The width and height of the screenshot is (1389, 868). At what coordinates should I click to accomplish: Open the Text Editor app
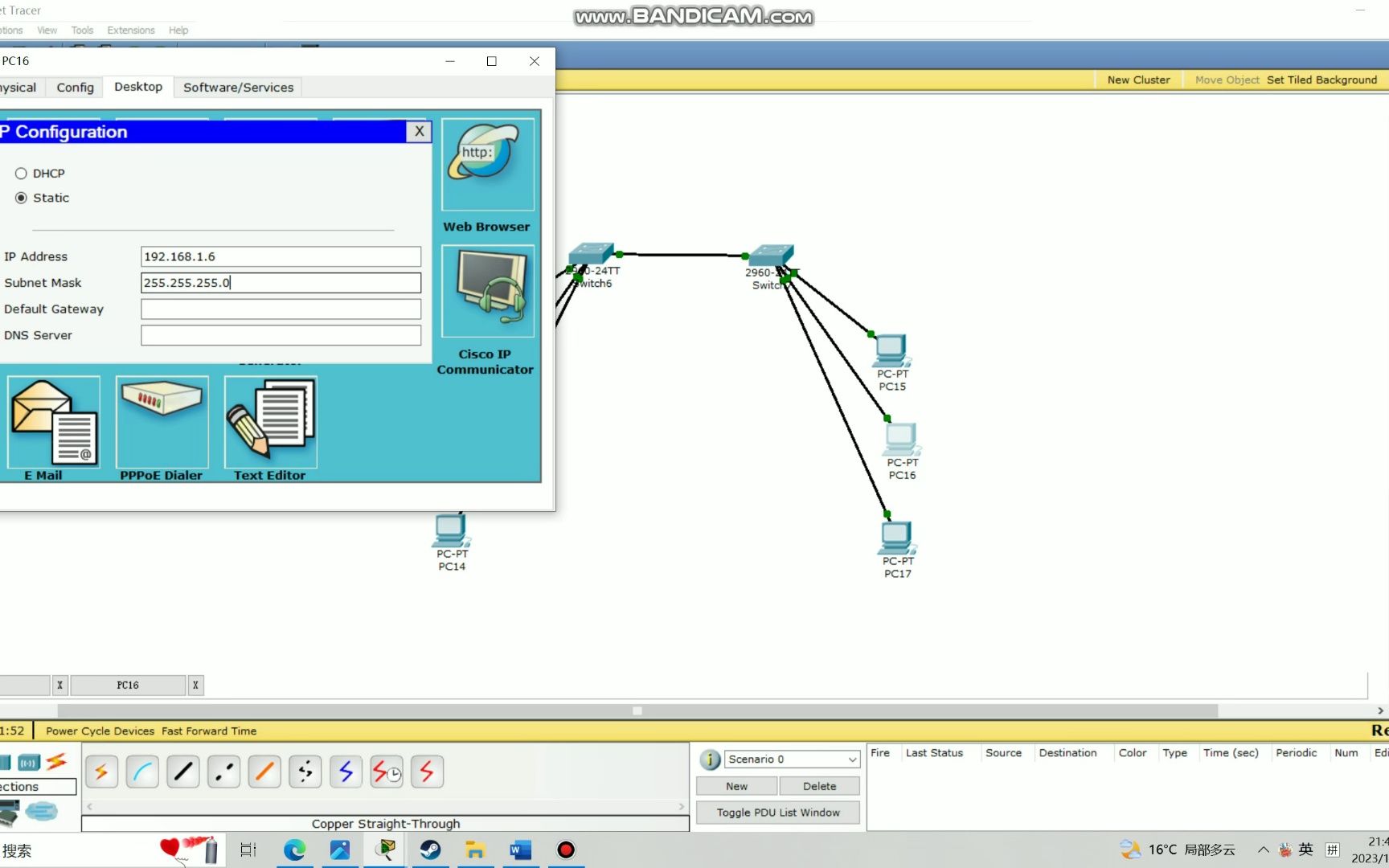271,422
